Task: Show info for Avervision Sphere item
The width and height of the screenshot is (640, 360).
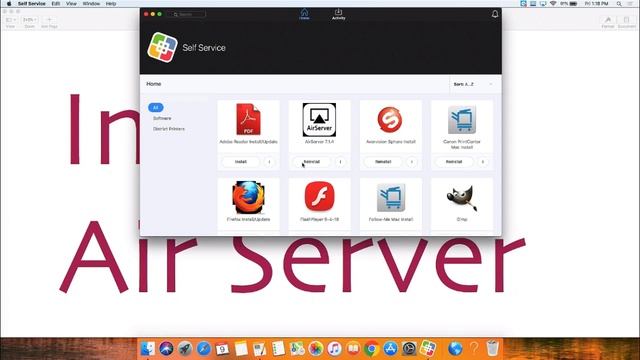Action: 411,162
